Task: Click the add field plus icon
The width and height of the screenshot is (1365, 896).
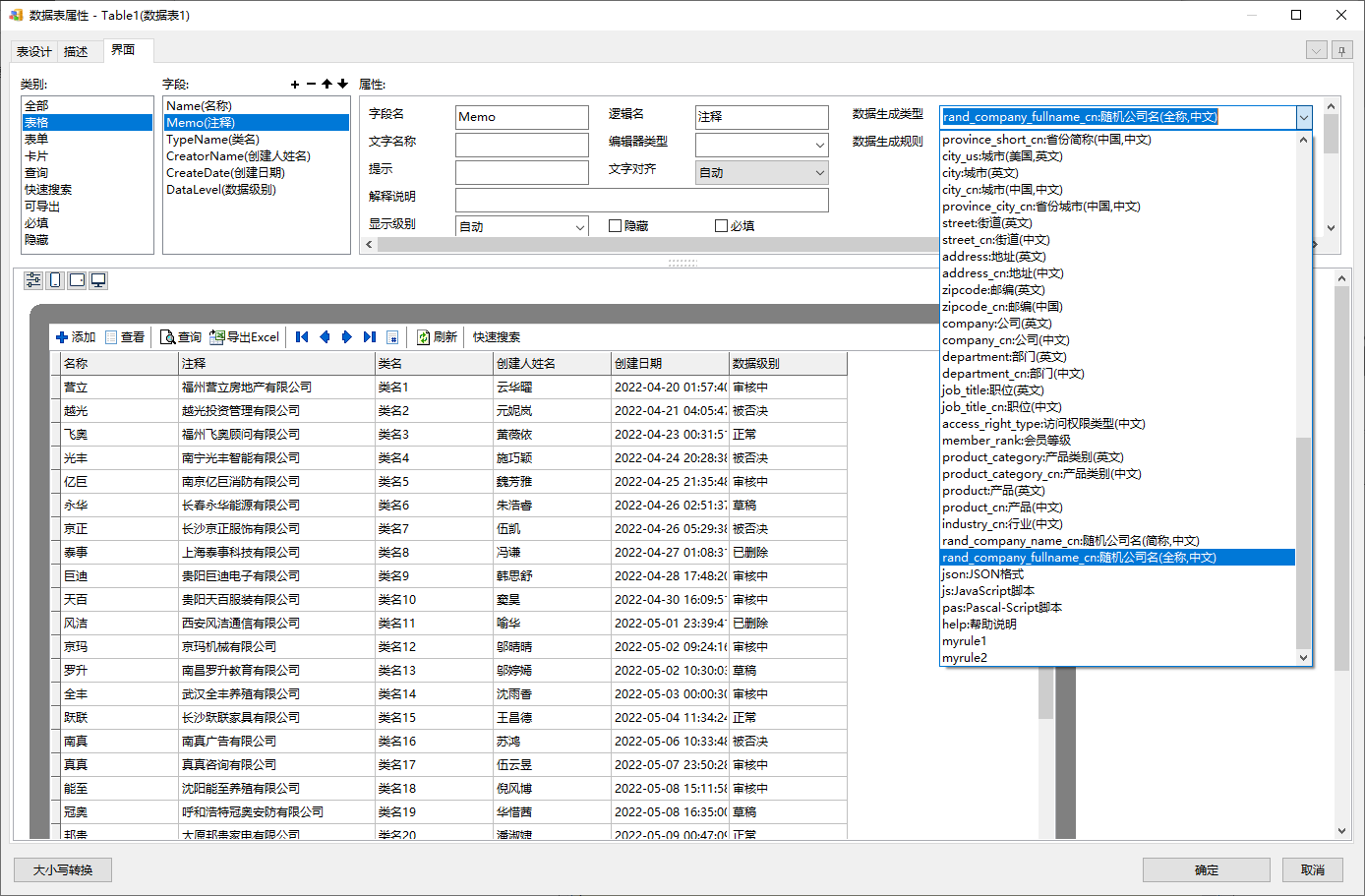Action: 295,85
